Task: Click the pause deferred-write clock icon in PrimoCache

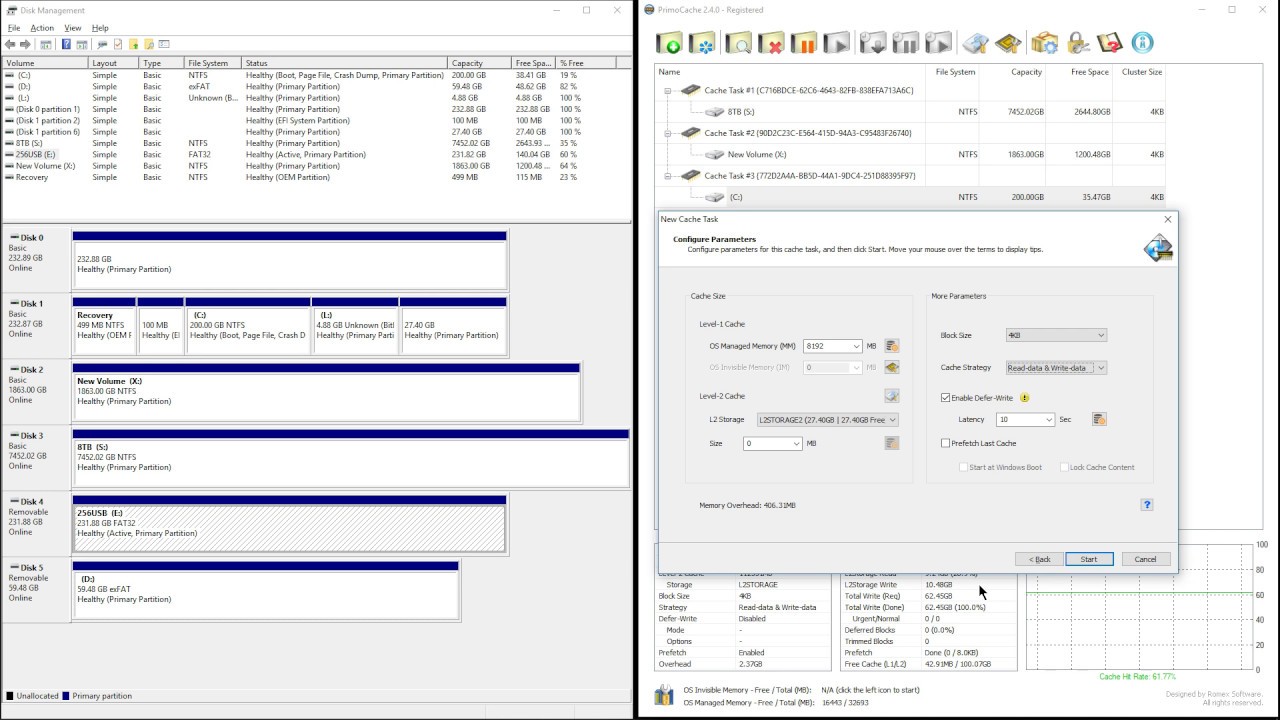Action: coord(906,43)
